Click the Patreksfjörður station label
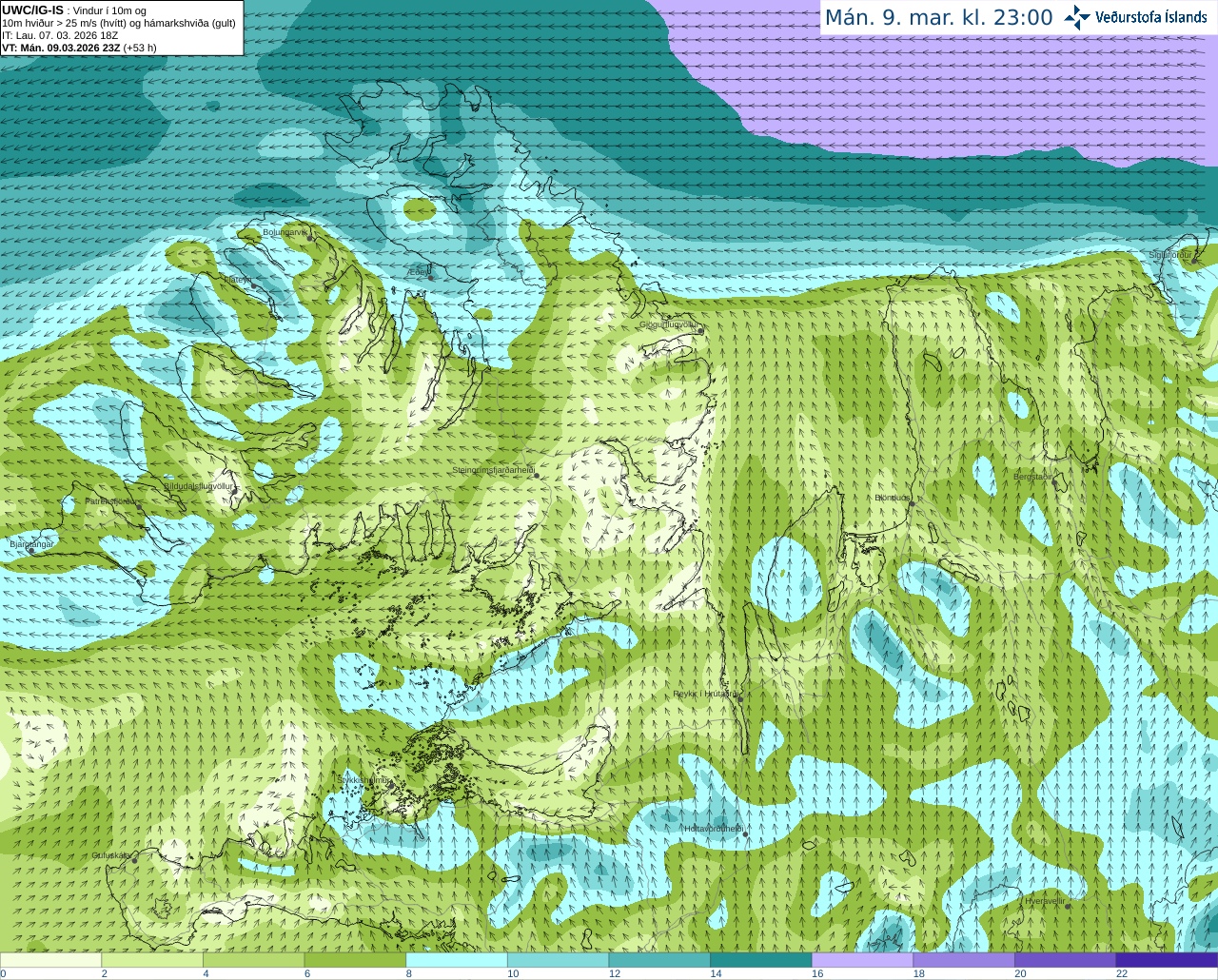1218x980 pixels. coord(112,500)
